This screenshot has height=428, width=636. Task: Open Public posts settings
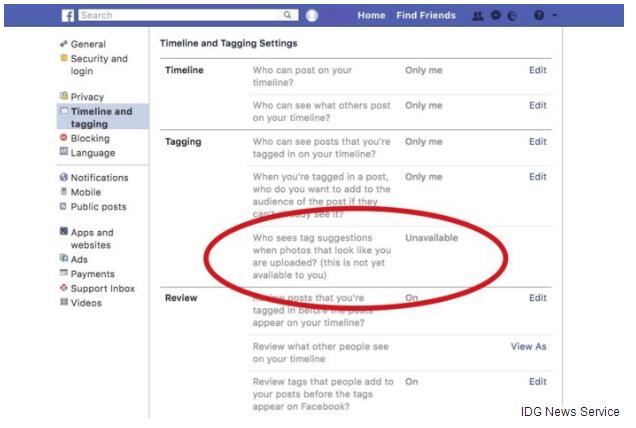click(99, 207)
